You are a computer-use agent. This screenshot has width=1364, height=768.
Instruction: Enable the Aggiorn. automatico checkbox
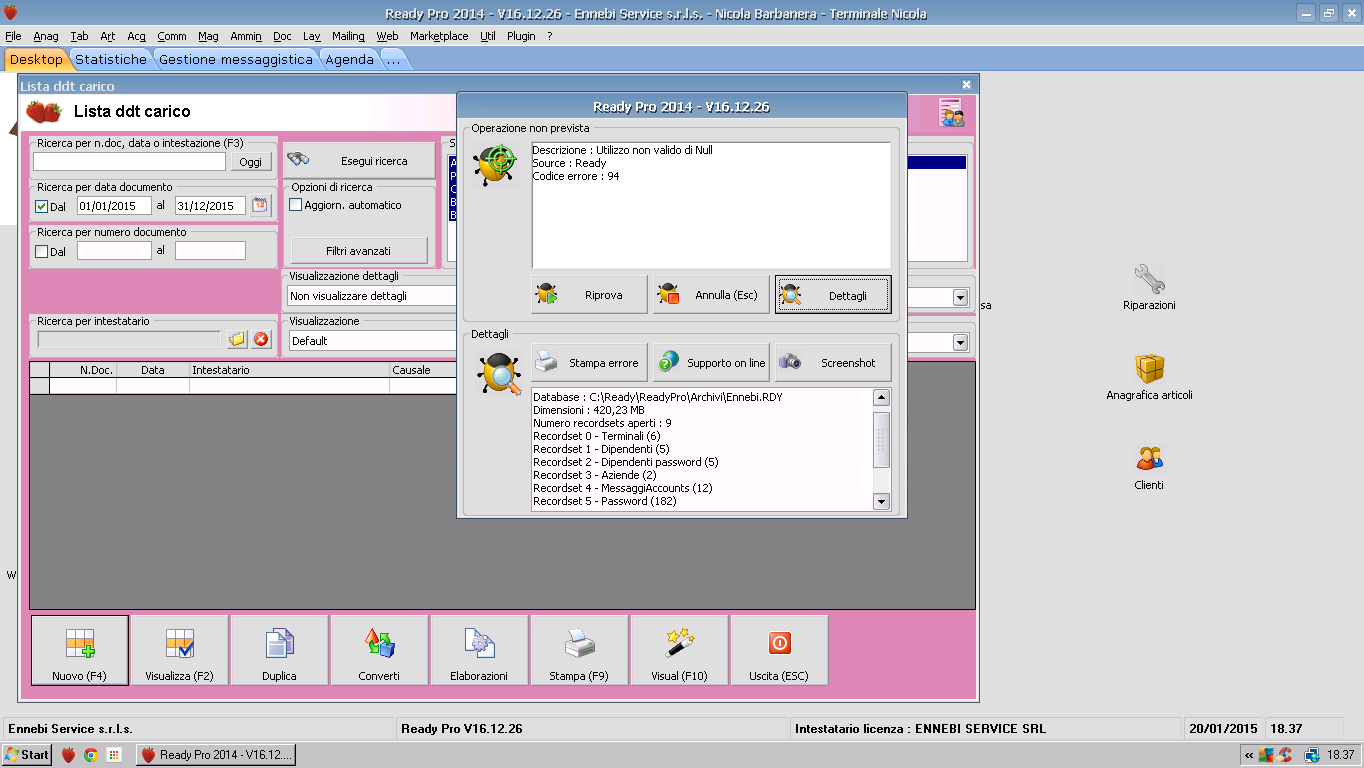295,205
